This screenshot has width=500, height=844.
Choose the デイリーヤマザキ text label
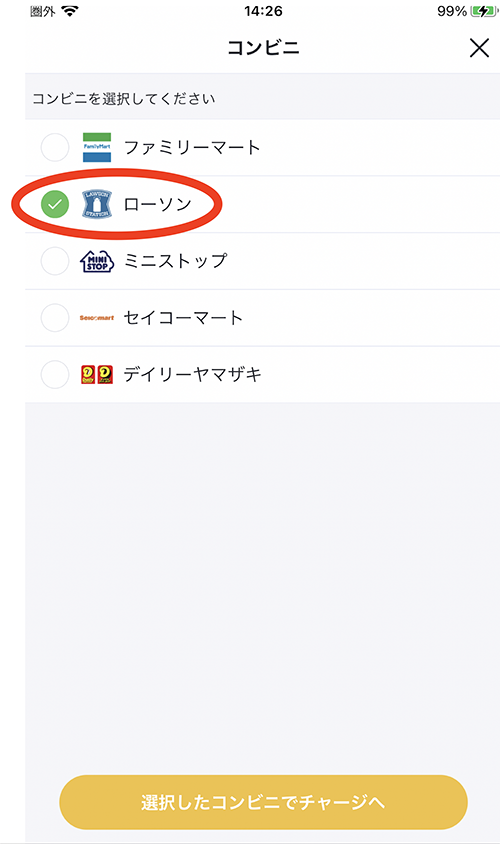click(193, 374)
